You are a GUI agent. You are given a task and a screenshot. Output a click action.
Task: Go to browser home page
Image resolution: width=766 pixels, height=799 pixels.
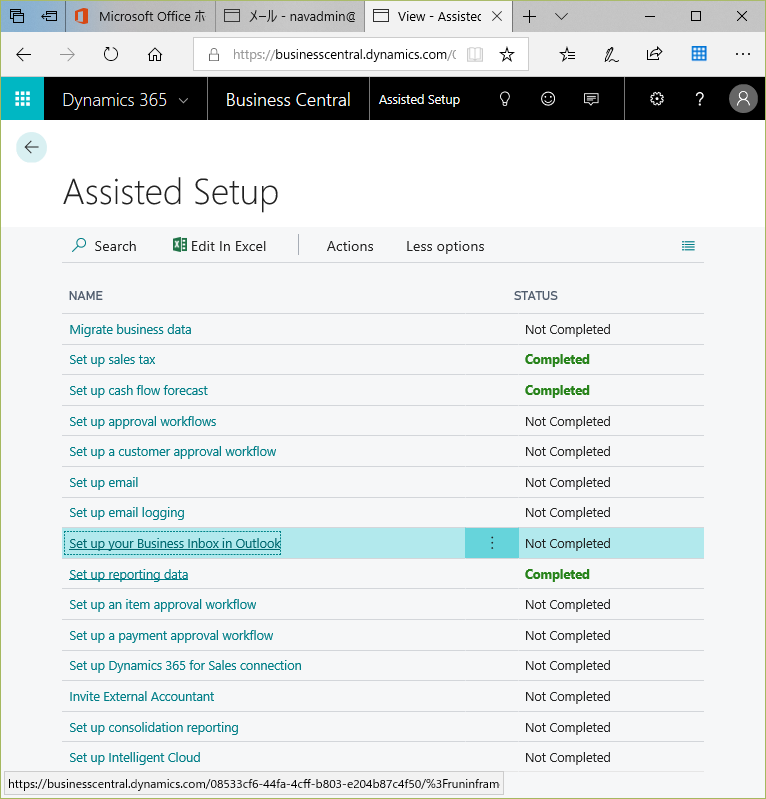coord(155,55)
